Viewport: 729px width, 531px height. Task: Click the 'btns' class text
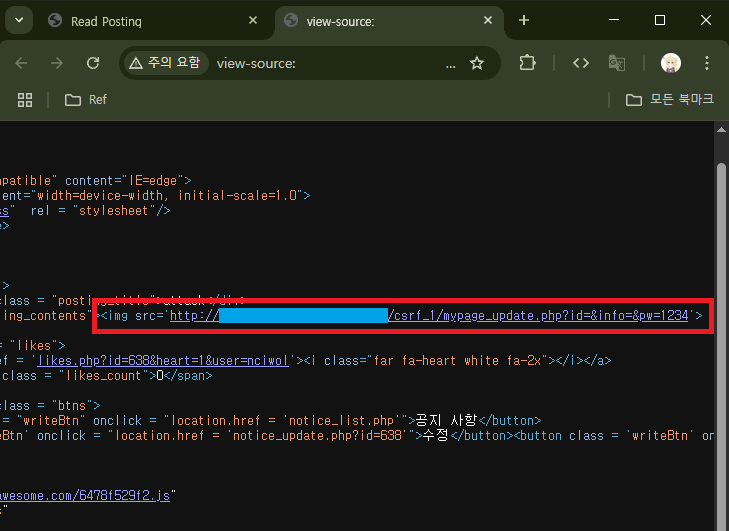coord(72,406)
